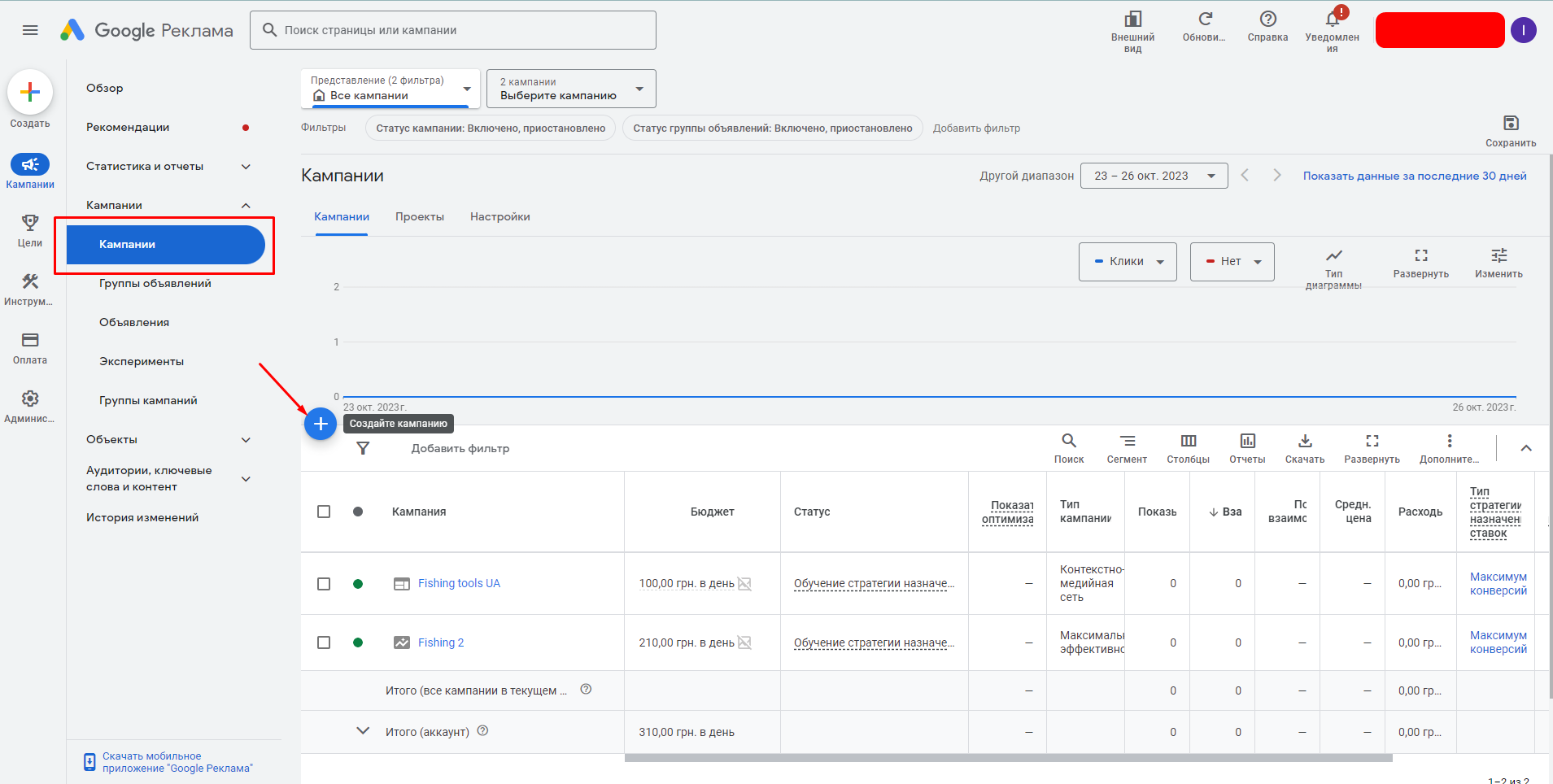
Task: Expand the Итого (аккаунт) row chevron
Action: (363, 730)
